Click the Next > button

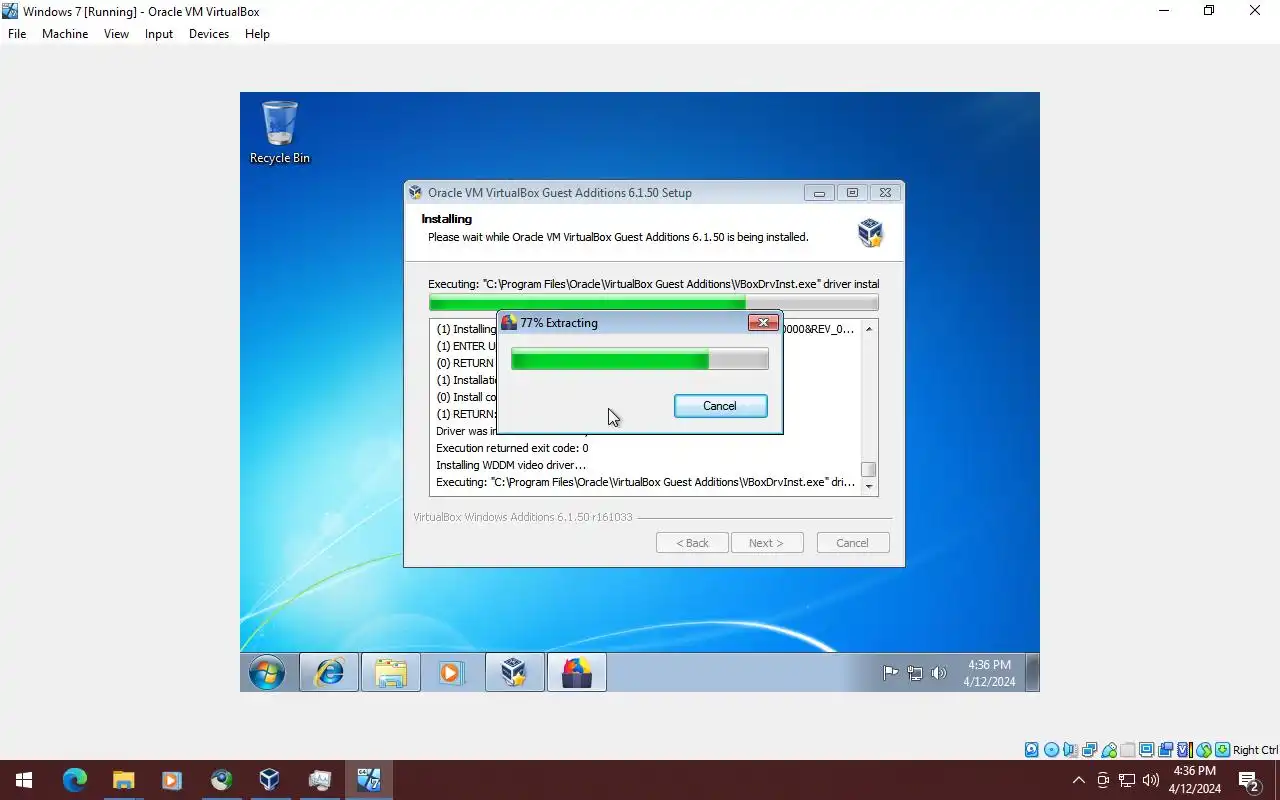coord(766,543)
